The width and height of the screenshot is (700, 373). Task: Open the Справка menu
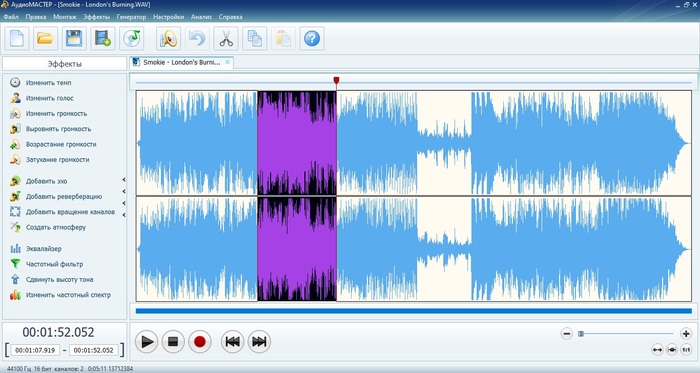[230, 17]
